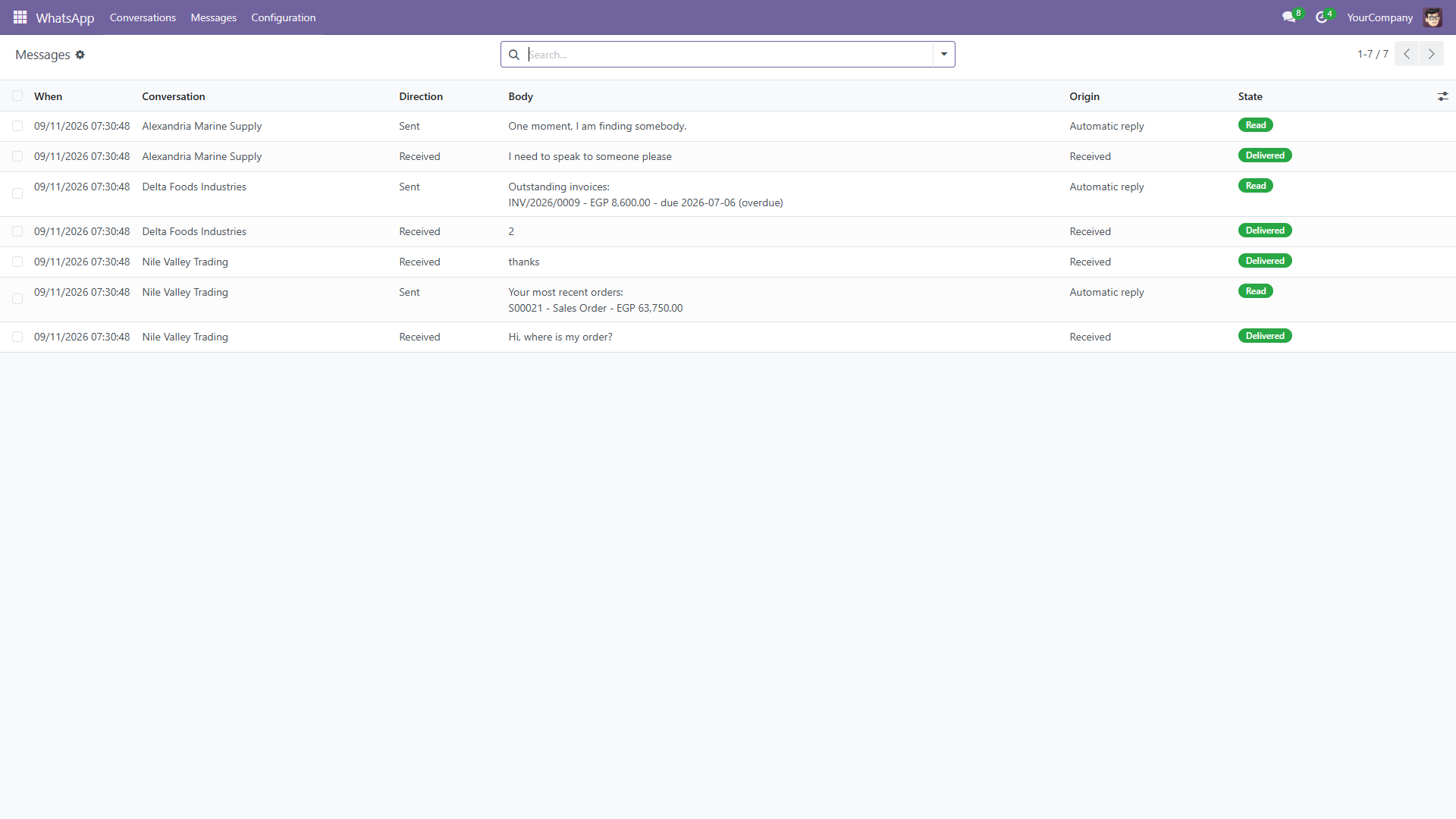Open the YourCompany company switcher
This screenshot has width=1456, height=819.
[1379, 17]
